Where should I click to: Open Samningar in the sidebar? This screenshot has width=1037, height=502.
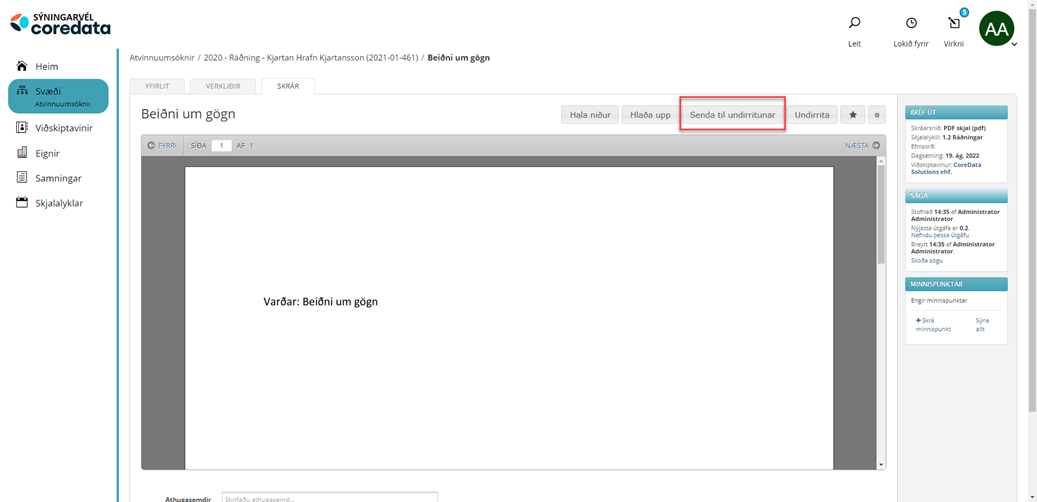coord(58,178)
